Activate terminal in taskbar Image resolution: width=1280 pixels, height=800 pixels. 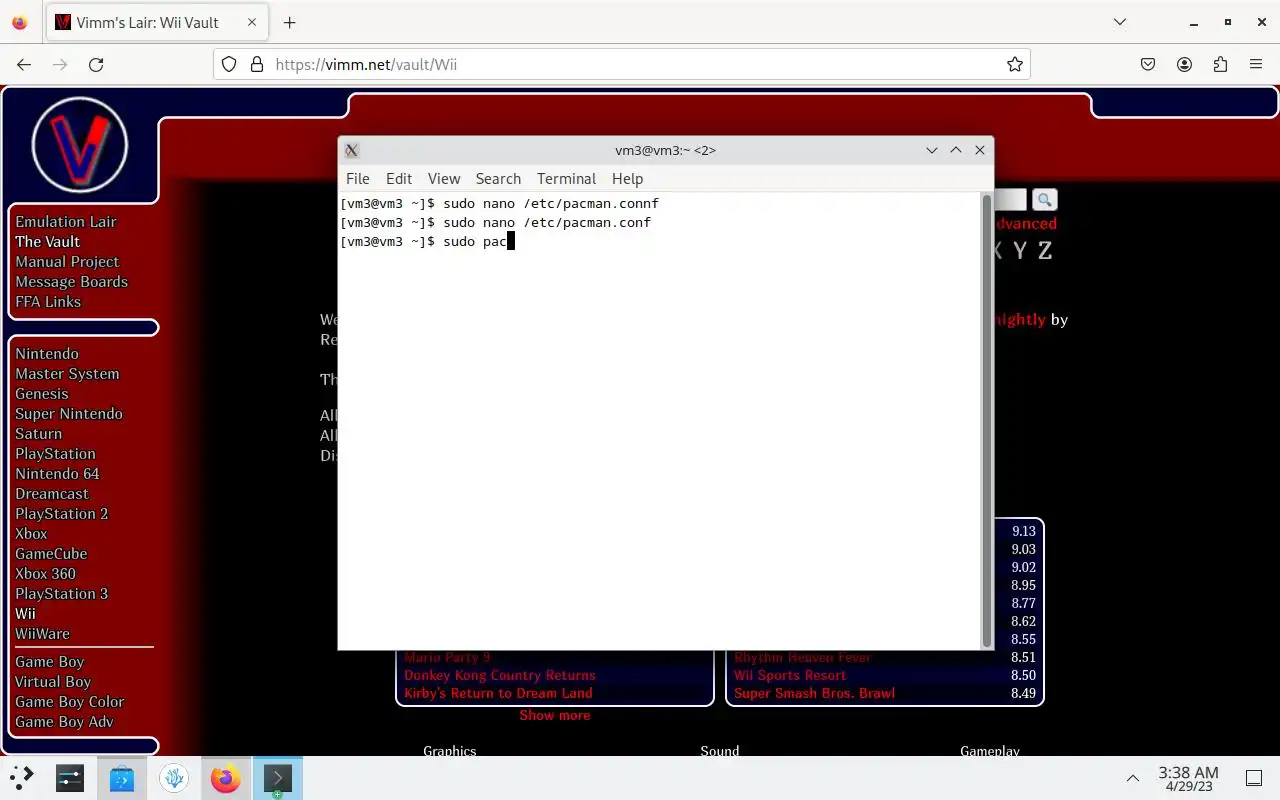tap(277, 778)
